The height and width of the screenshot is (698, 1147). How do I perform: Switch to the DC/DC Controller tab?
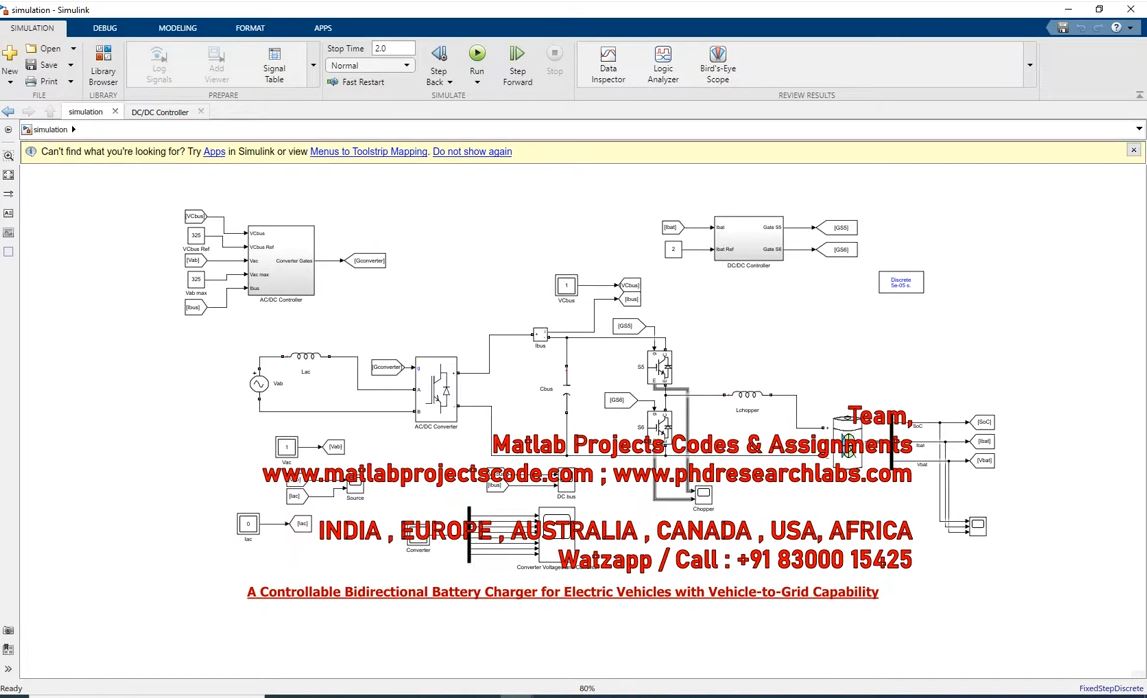160,112
